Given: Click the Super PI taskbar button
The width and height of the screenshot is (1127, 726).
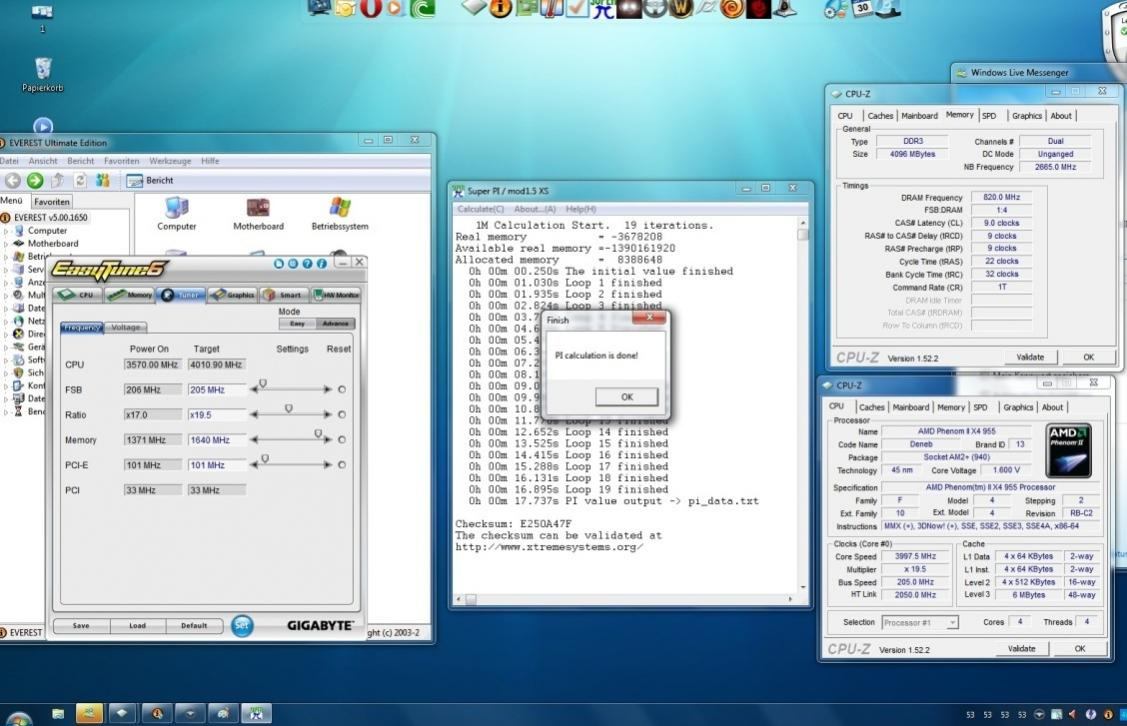Looking at the screenshot, I should (256, 713).
